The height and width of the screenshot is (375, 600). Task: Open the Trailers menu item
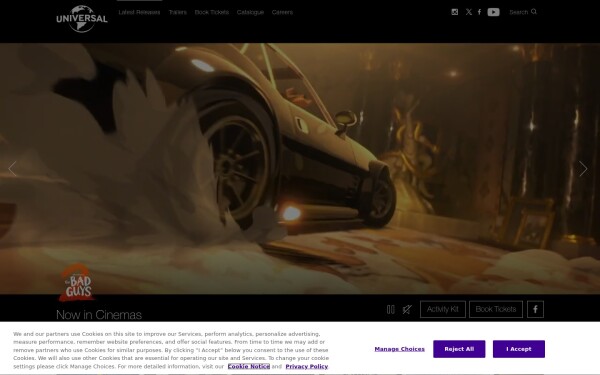click(x=178, y=12)
